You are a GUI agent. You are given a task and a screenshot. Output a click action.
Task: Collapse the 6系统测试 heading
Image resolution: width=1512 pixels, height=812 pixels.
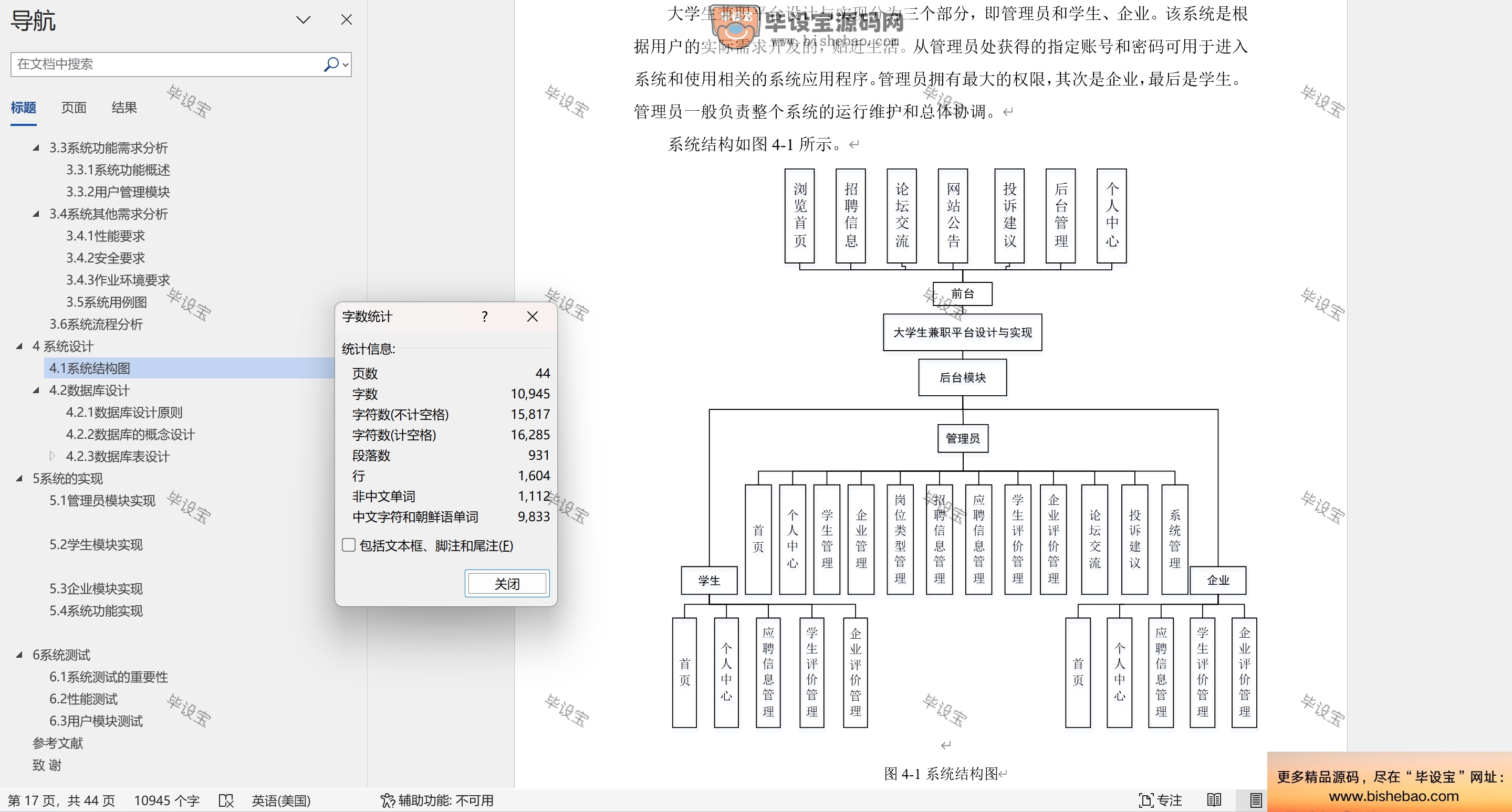pos(19,655)
